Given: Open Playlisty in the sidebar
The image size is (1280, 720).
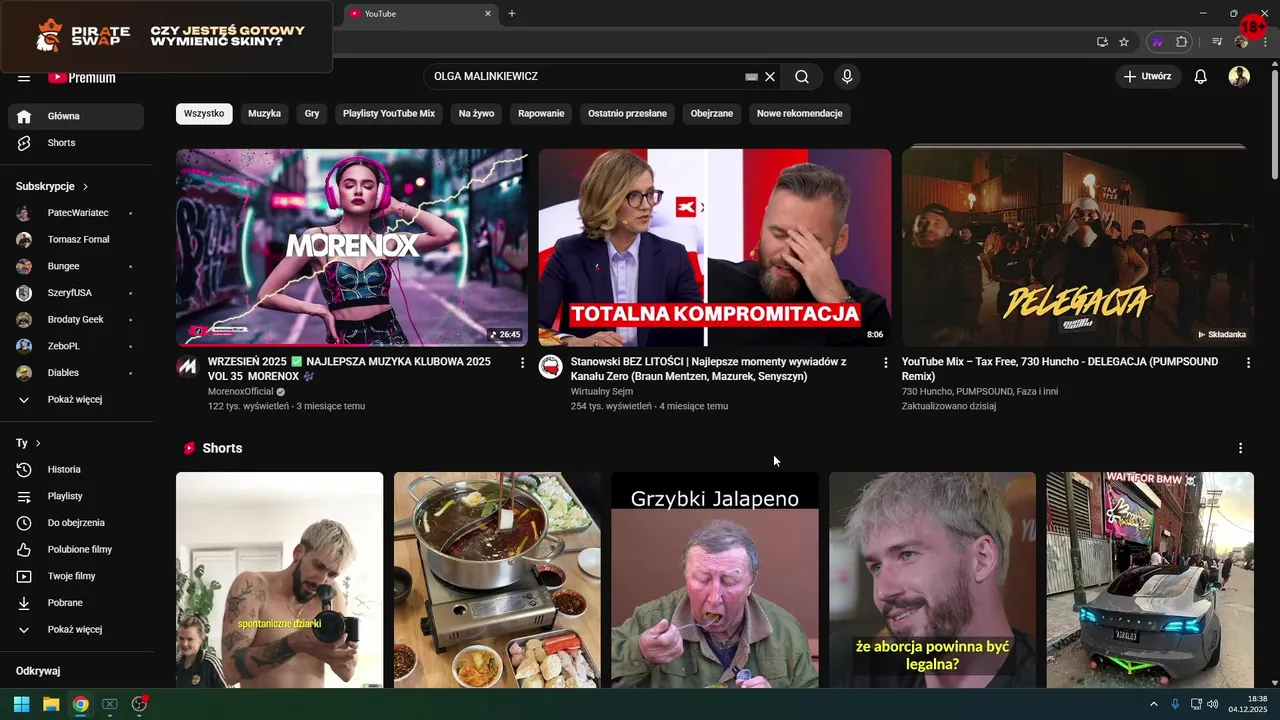Looking at the screenshot, I should coord(76,496).
